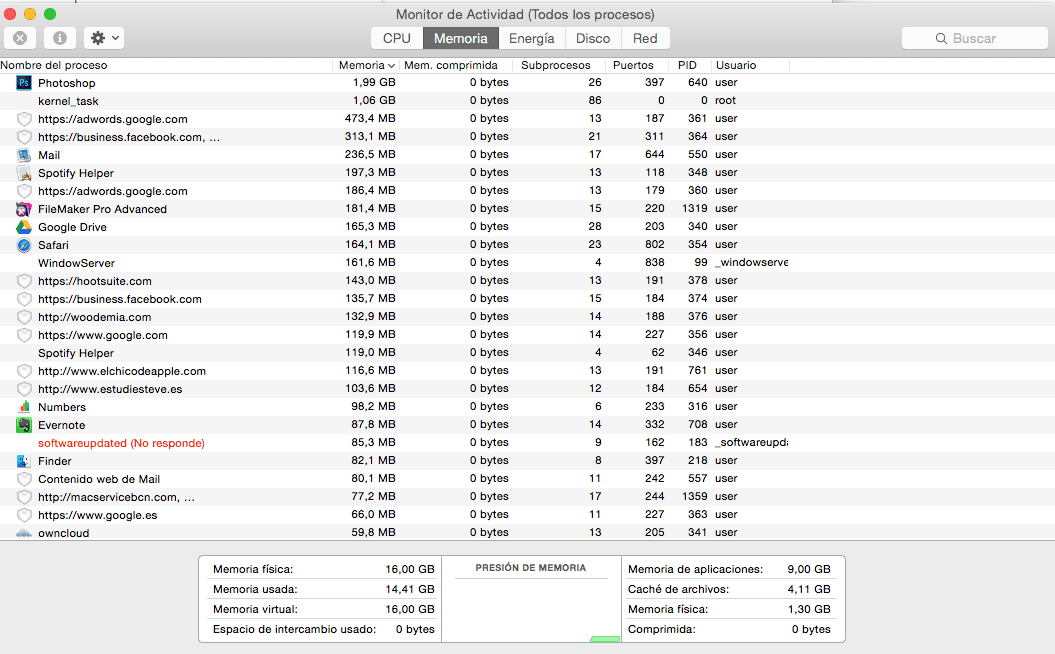Viewport: 1055px width, 654px height.
Task: Sort by PID column header
Action: click(x=689, y=65)
